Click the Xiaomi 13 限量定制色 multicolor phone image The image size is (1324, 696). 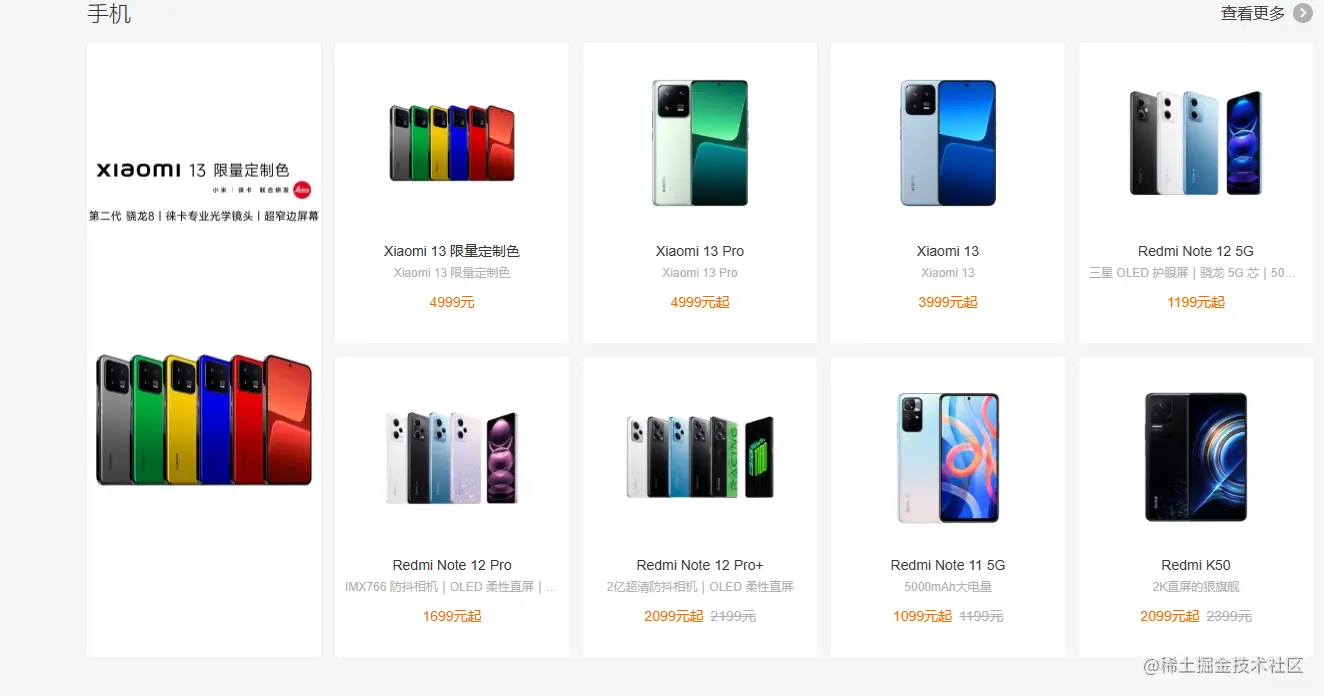click(452, 143)
